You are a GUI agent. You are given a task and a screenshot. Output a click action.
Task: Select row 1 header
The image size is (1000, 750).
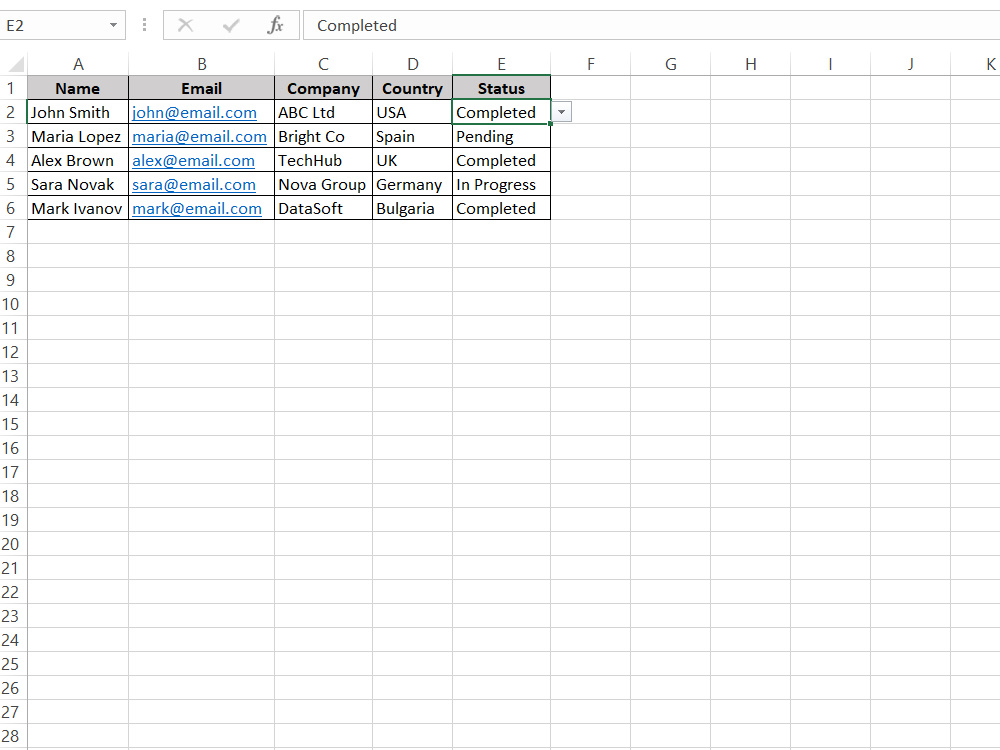coord(11,88)
